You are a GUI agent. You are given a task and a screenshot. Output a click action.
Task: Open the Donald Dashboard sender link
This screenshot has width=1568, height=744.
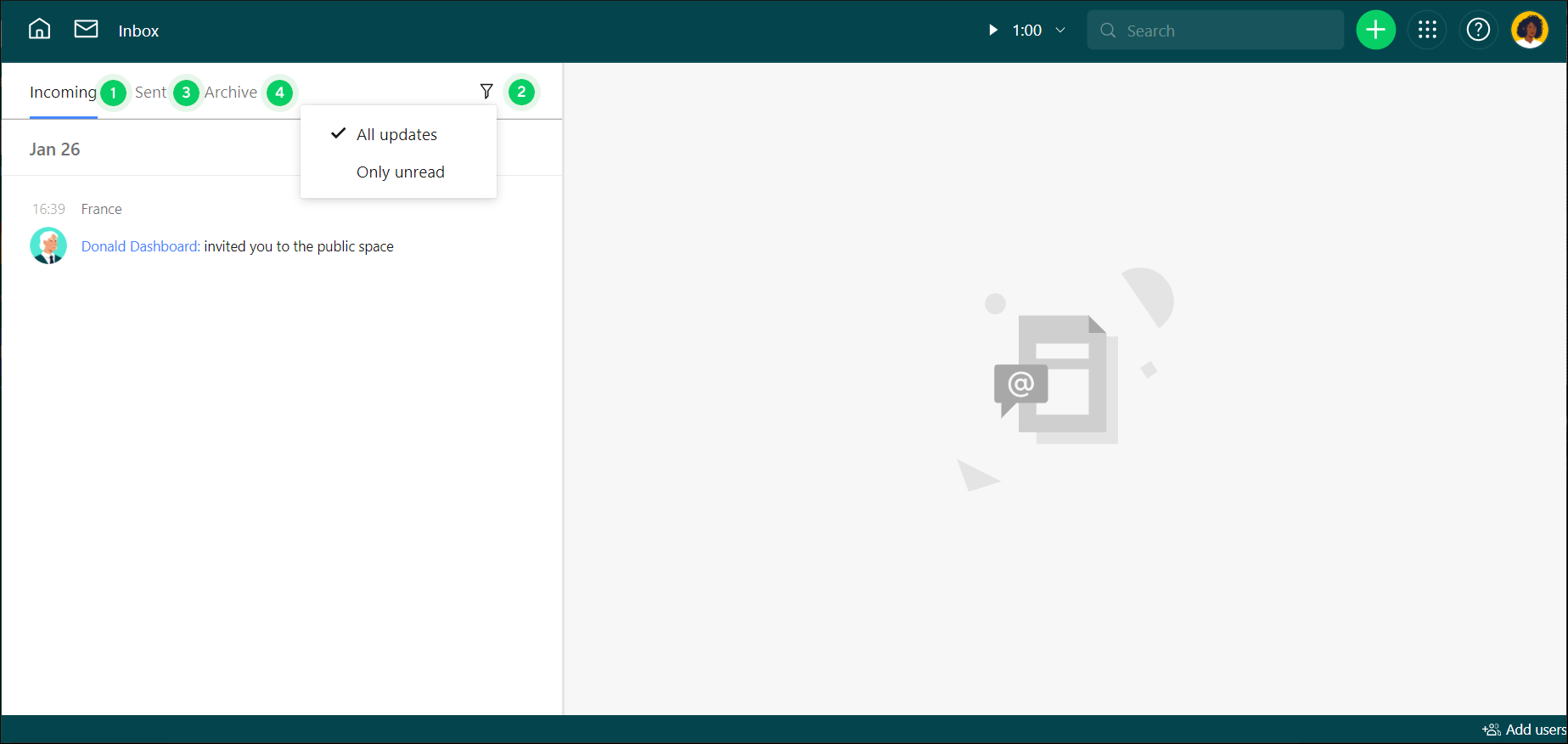pos(140,246)
